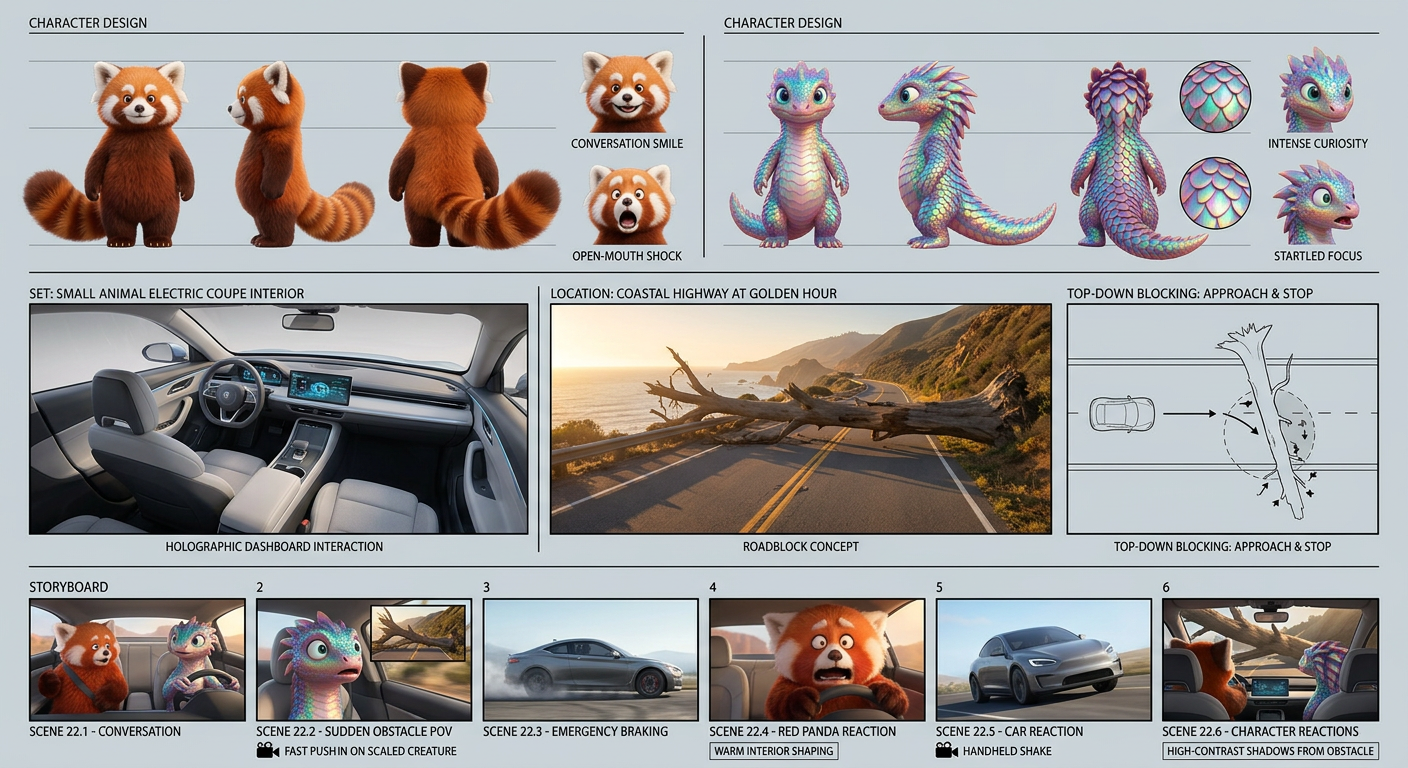The height and width of the screenshot is (768, 1408).
Task: Click the camera icon beside Handheld Shake
Action: (946, 751)
